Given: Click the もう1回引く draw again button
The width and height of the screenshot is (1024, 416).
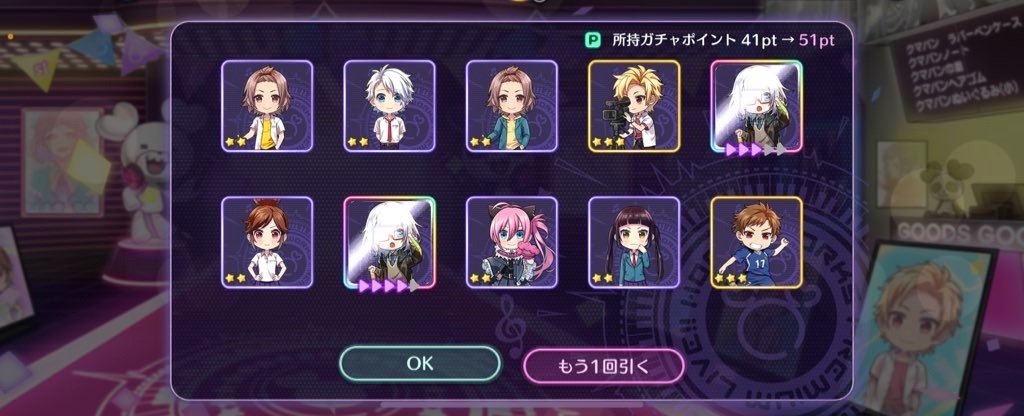Looking at the screenshot, I should pos(603,366).
